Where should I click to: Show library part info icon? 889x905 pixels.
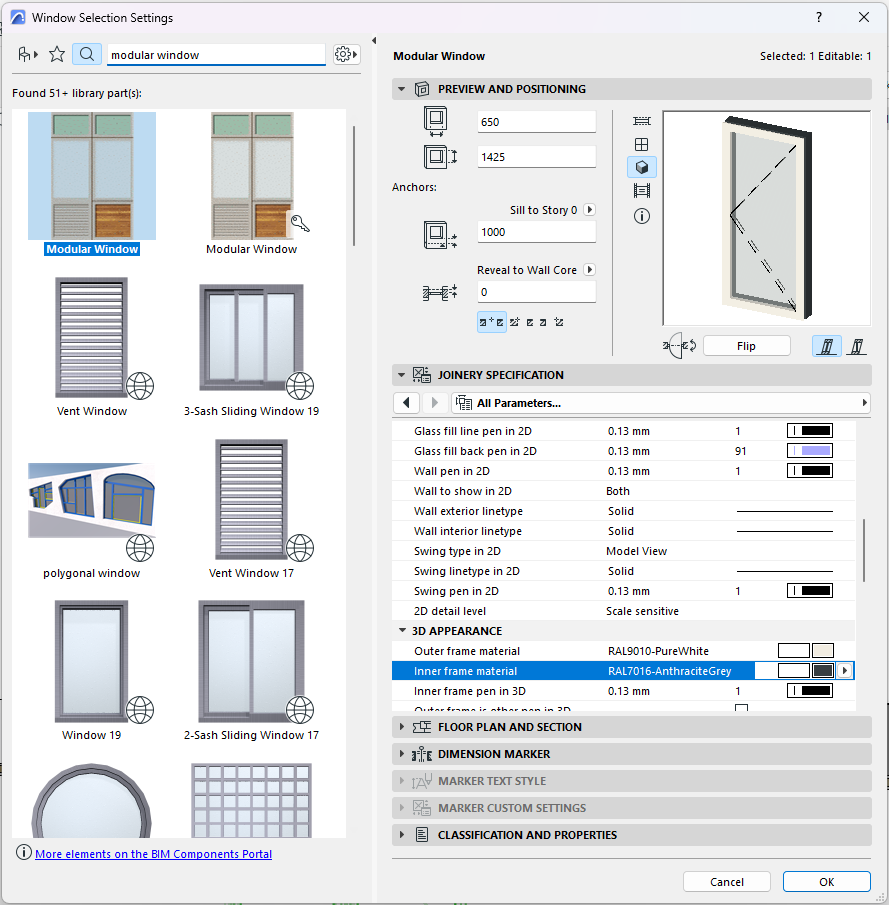tap(641, 216)
